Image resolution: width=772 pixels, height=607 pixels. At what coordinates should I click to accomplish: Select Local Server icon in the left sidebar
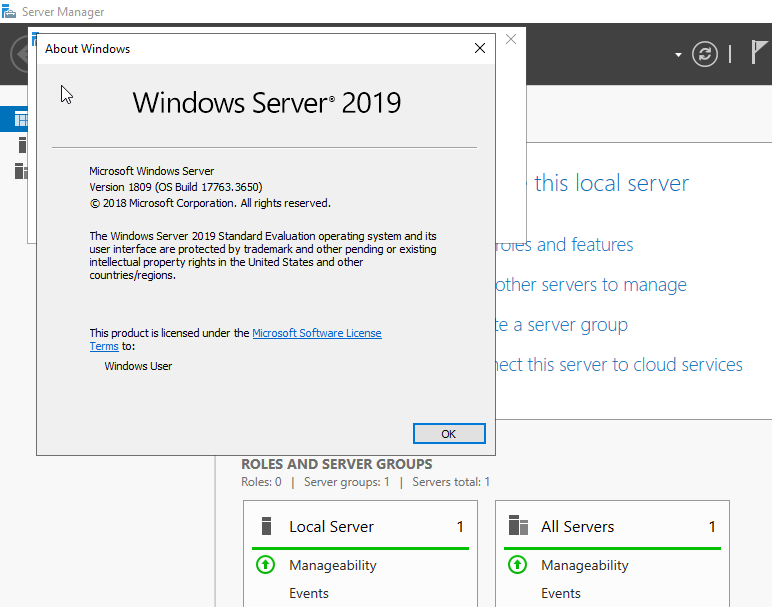coord(22,145)
